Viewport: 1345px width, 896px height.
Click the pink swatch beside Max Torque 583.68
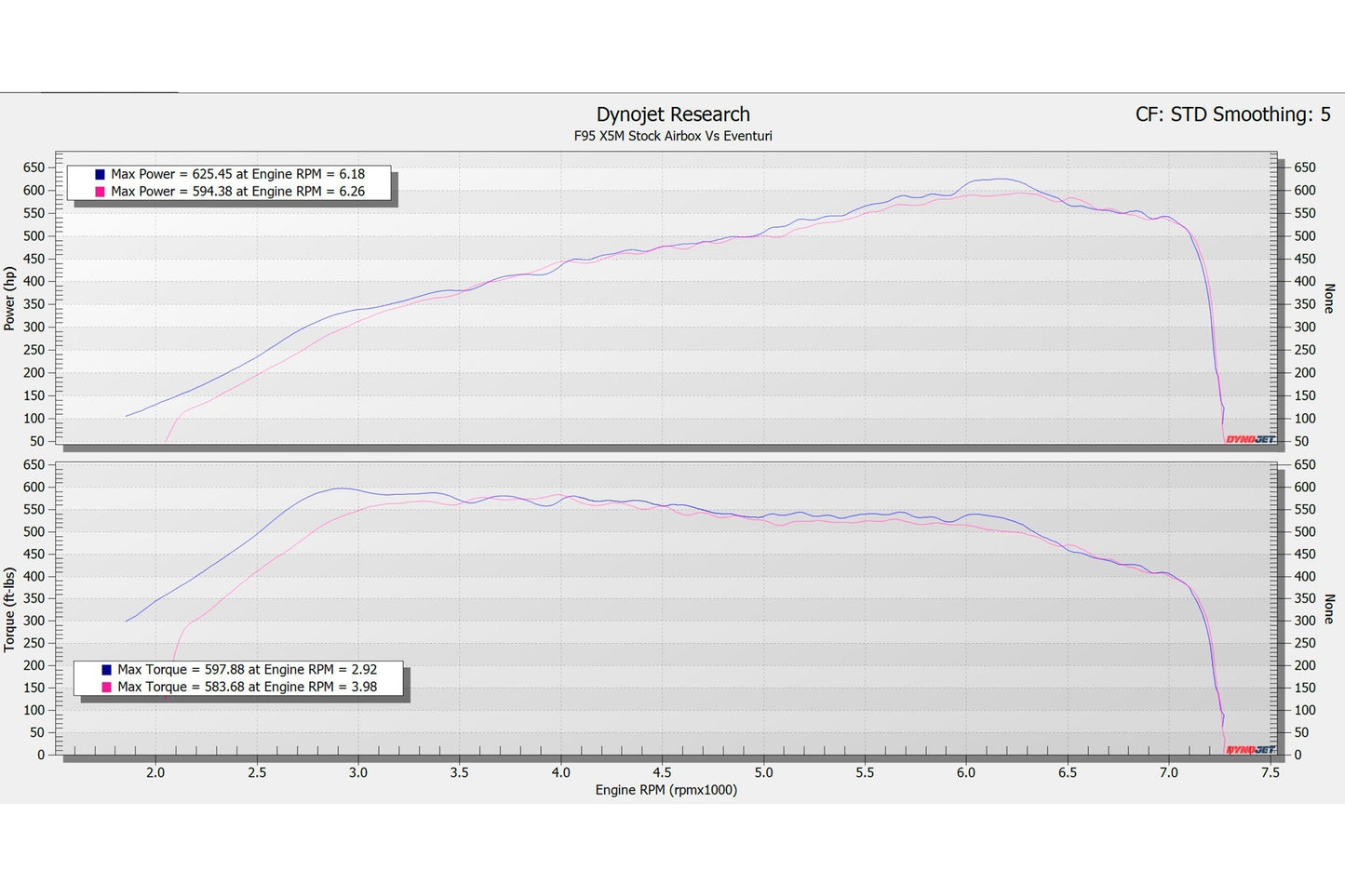(107, 688)
